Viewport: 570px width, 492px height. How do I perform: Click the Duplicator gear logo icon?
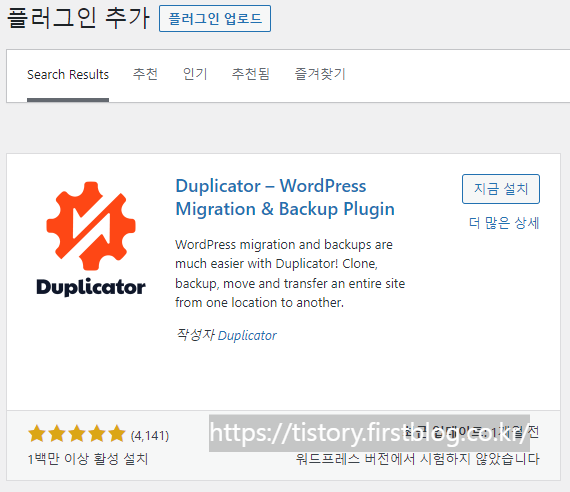point(91,226)
